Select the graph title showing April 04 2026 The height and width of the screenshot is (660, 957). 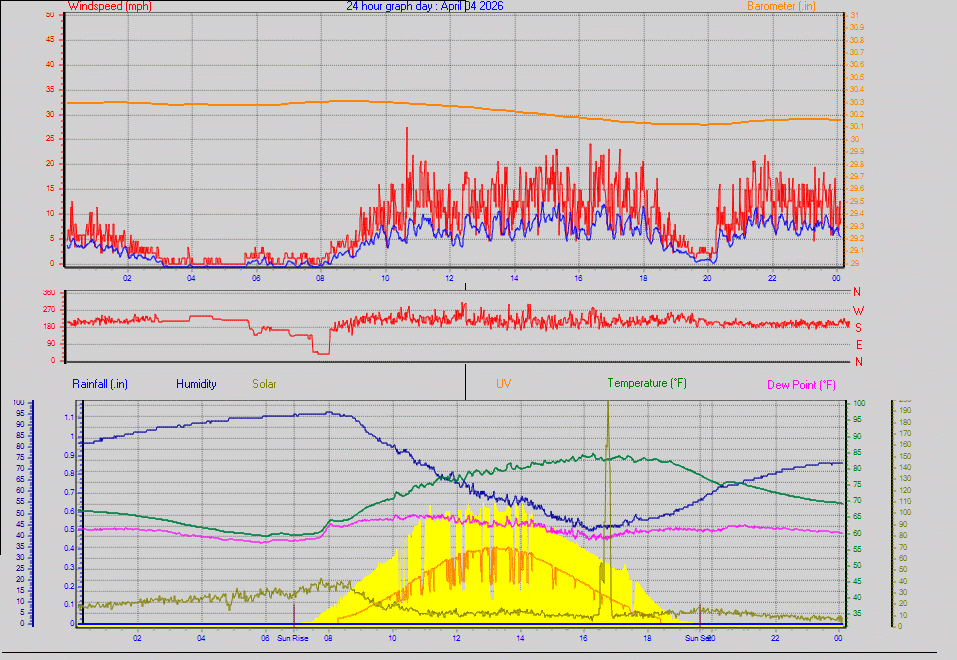coord(424,6)
